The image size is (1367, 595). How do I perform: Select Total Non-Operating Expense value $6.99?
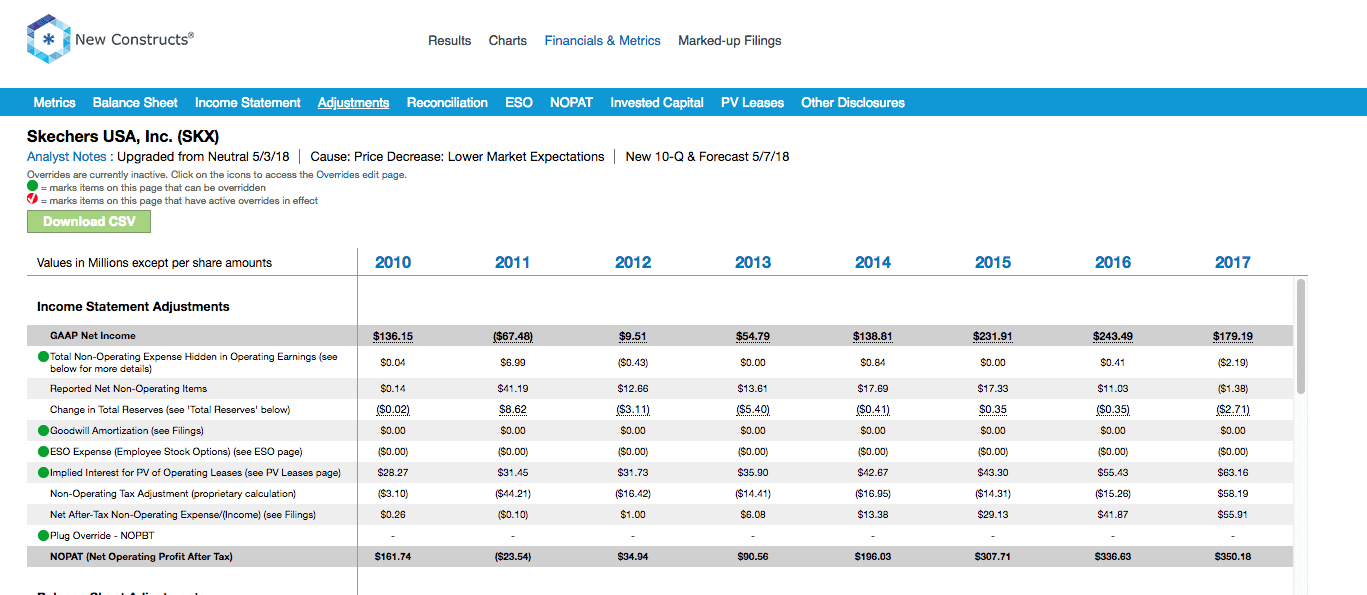(x=513, y=362)
